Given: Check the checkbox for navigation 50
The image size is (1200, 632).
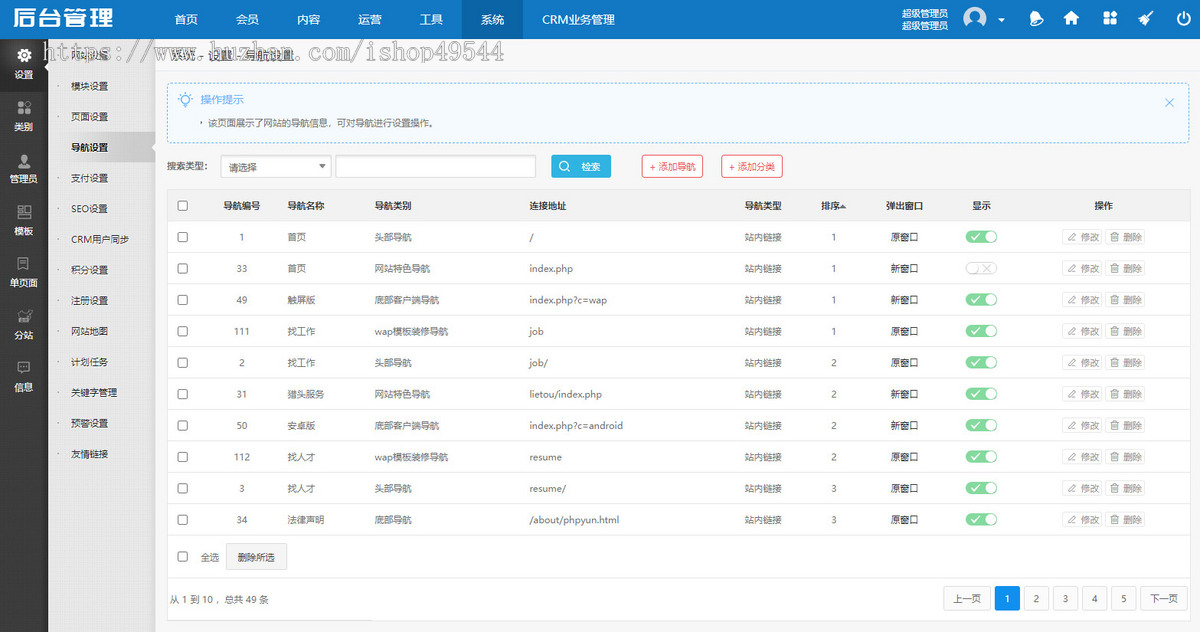Looking at the screenshot, I should pyautogui.click(x=182, y=425).
